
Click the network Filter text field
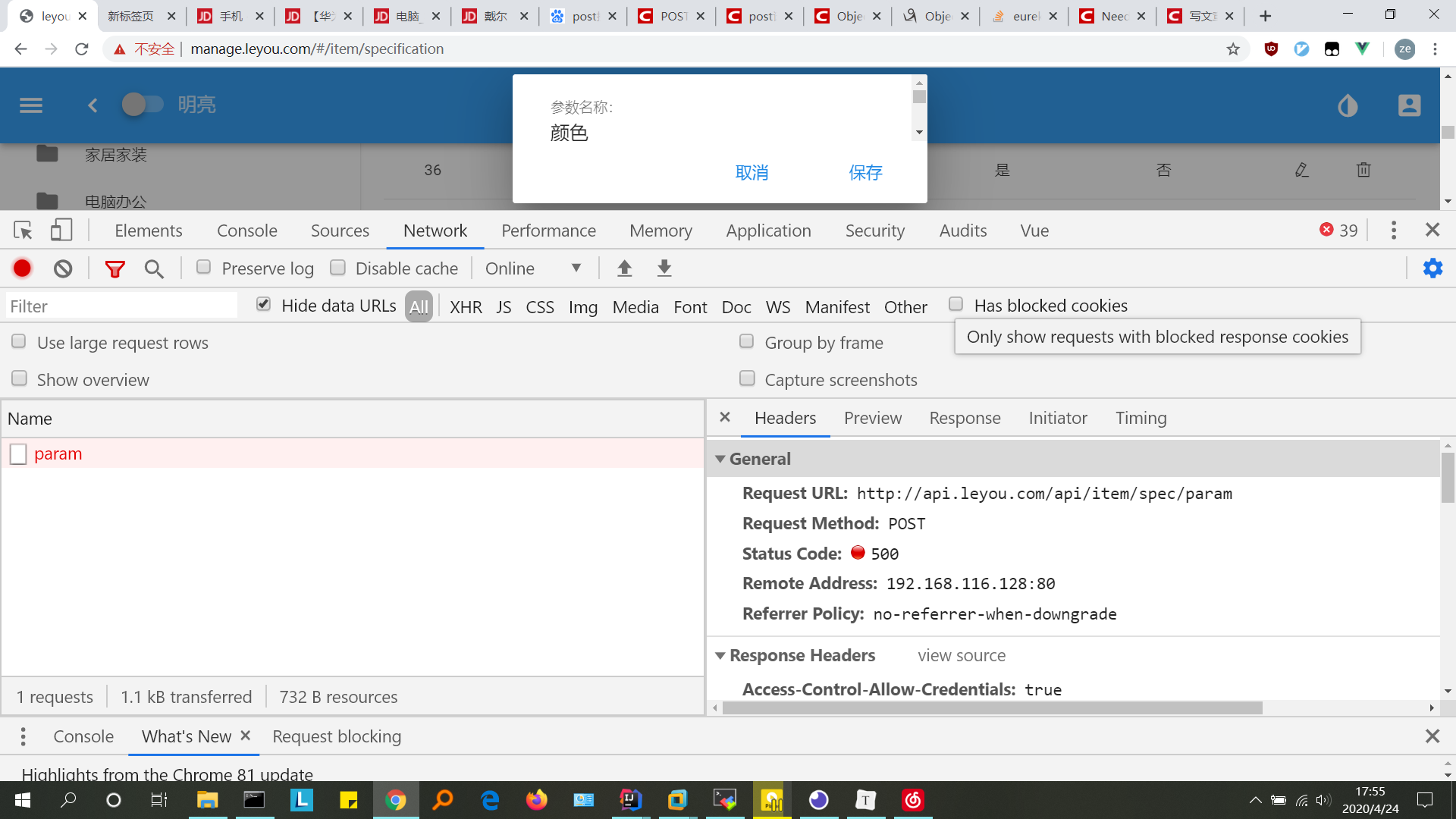click(x=121, y=306)
